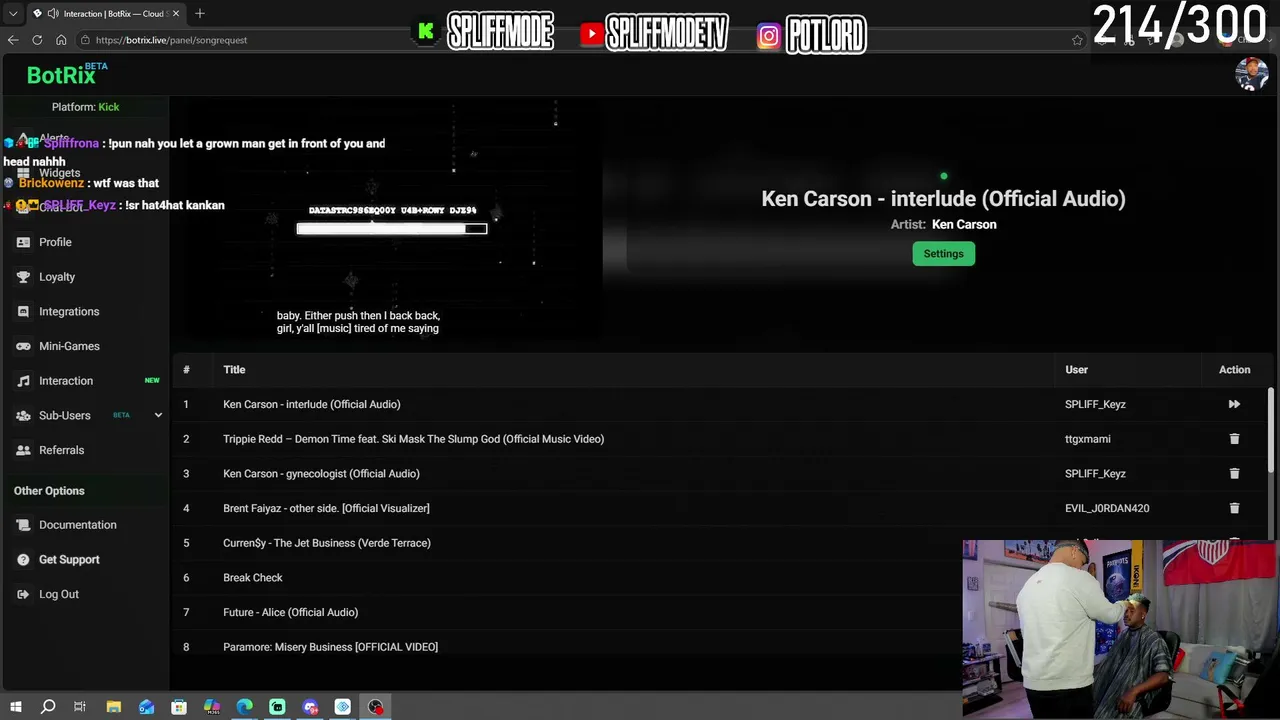Skip the Ken Carson interlude song
The image size is (1280, 720).
pyautogui.click(x=1234, y=404)
